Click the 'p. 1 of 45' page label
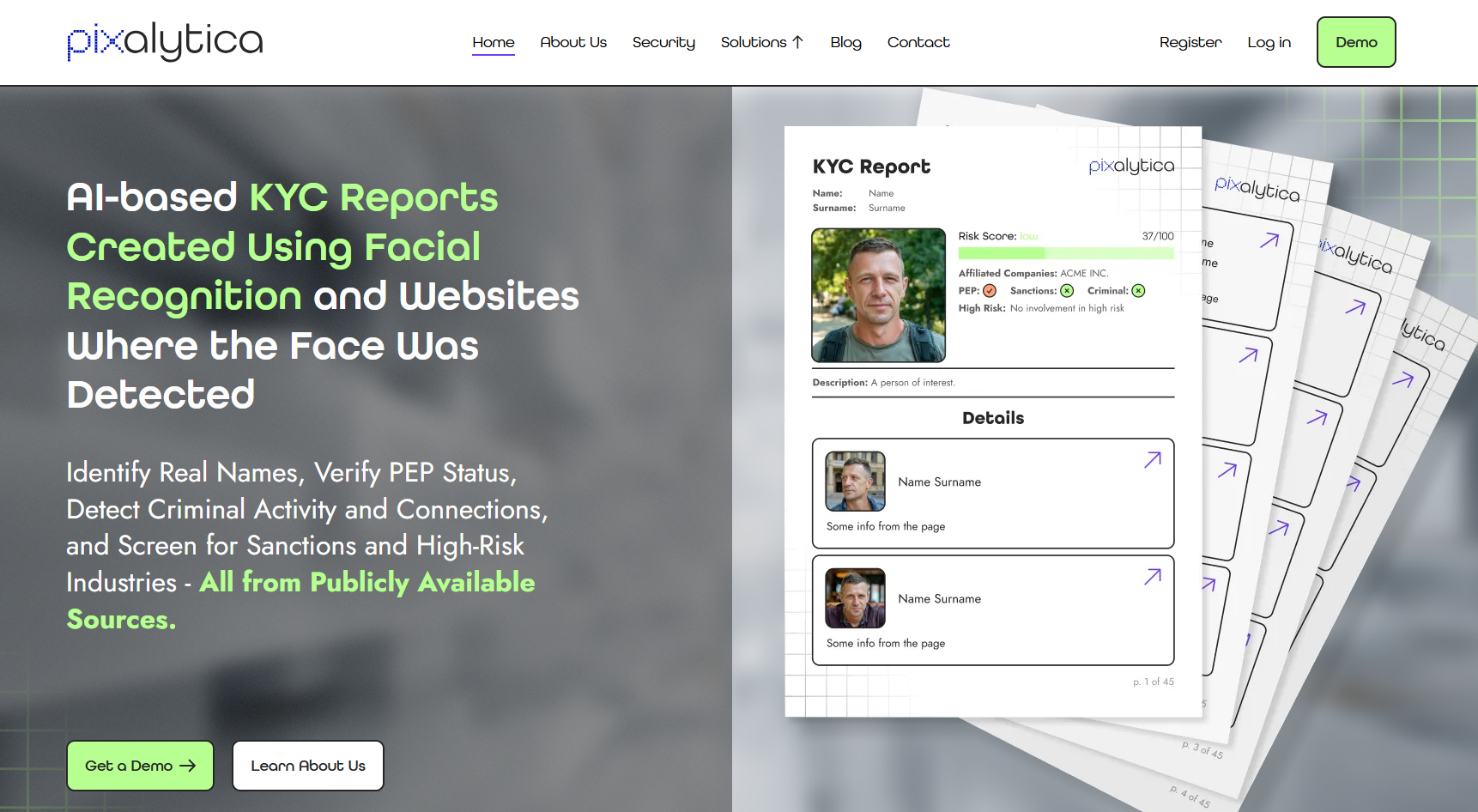This screenshot has height=812, width=1478. coord(1154,682)
